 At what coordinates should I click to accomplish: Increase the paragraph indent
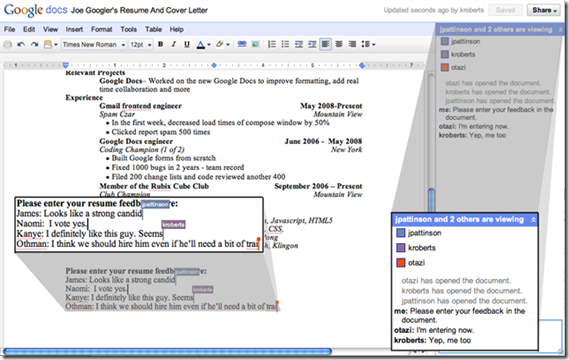click(312, 44)
